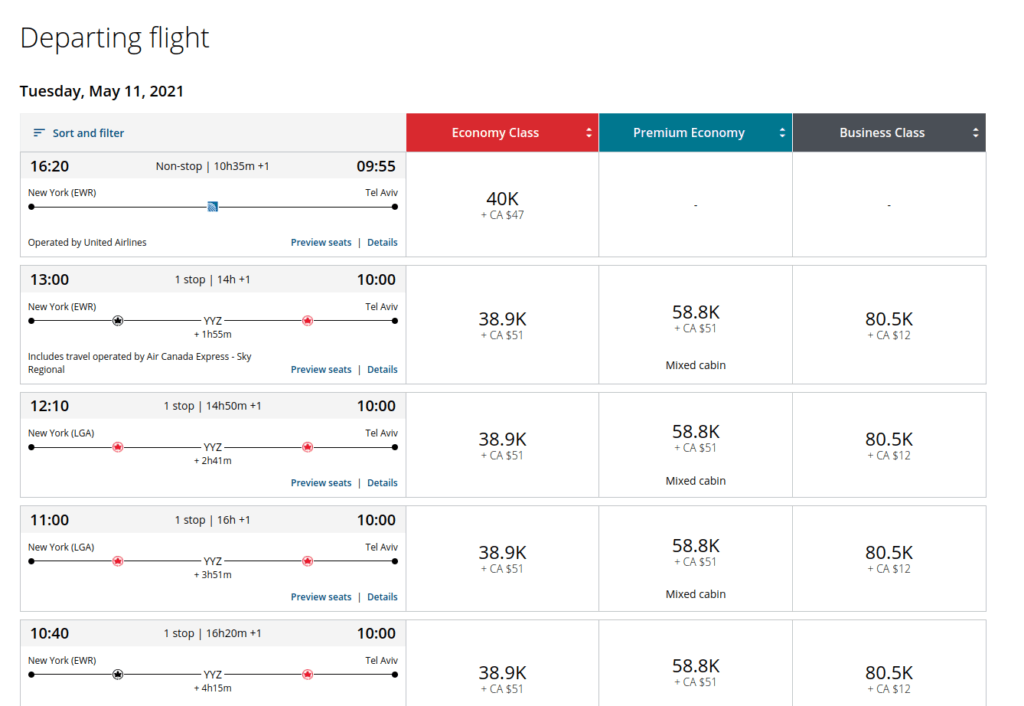This screenshot has width=1024, height=706.
Task: Click Air Canada Express Sky Regional note
Action: click(x=139, y=363)
